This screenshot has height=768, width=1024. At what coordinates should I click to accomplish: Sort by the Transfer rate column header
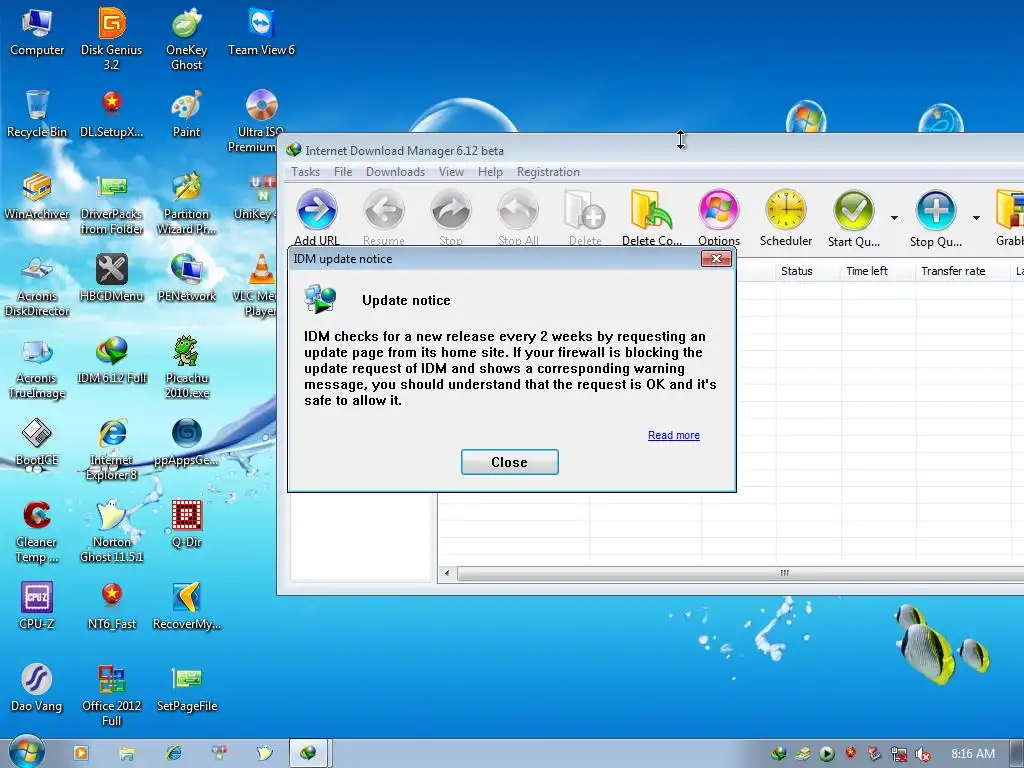pyautogui.click(x=953, y=271)
